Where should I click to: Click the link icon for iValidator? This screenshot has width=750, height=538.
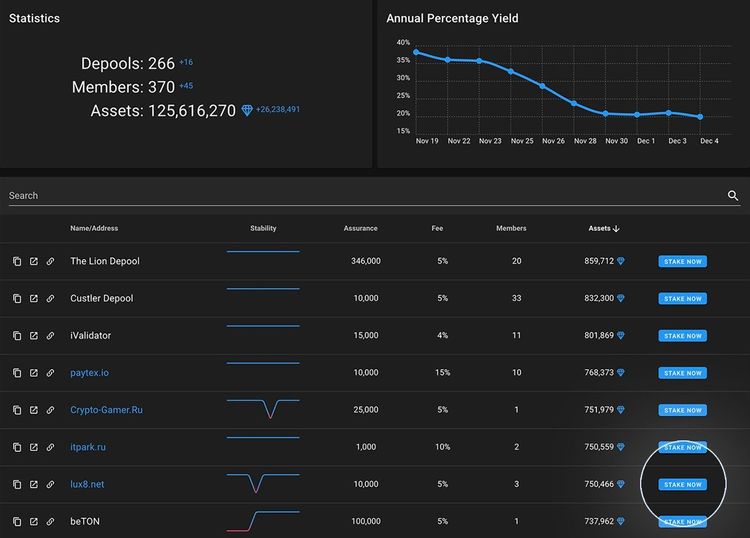[51, 336]
